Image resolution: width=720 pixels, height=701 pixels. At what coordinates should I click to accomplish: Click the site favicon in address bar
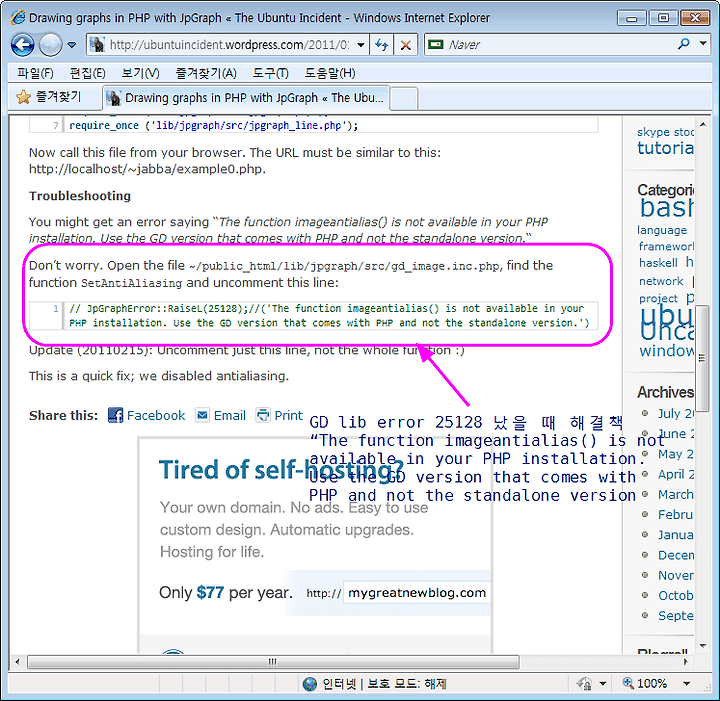(97, 45)
